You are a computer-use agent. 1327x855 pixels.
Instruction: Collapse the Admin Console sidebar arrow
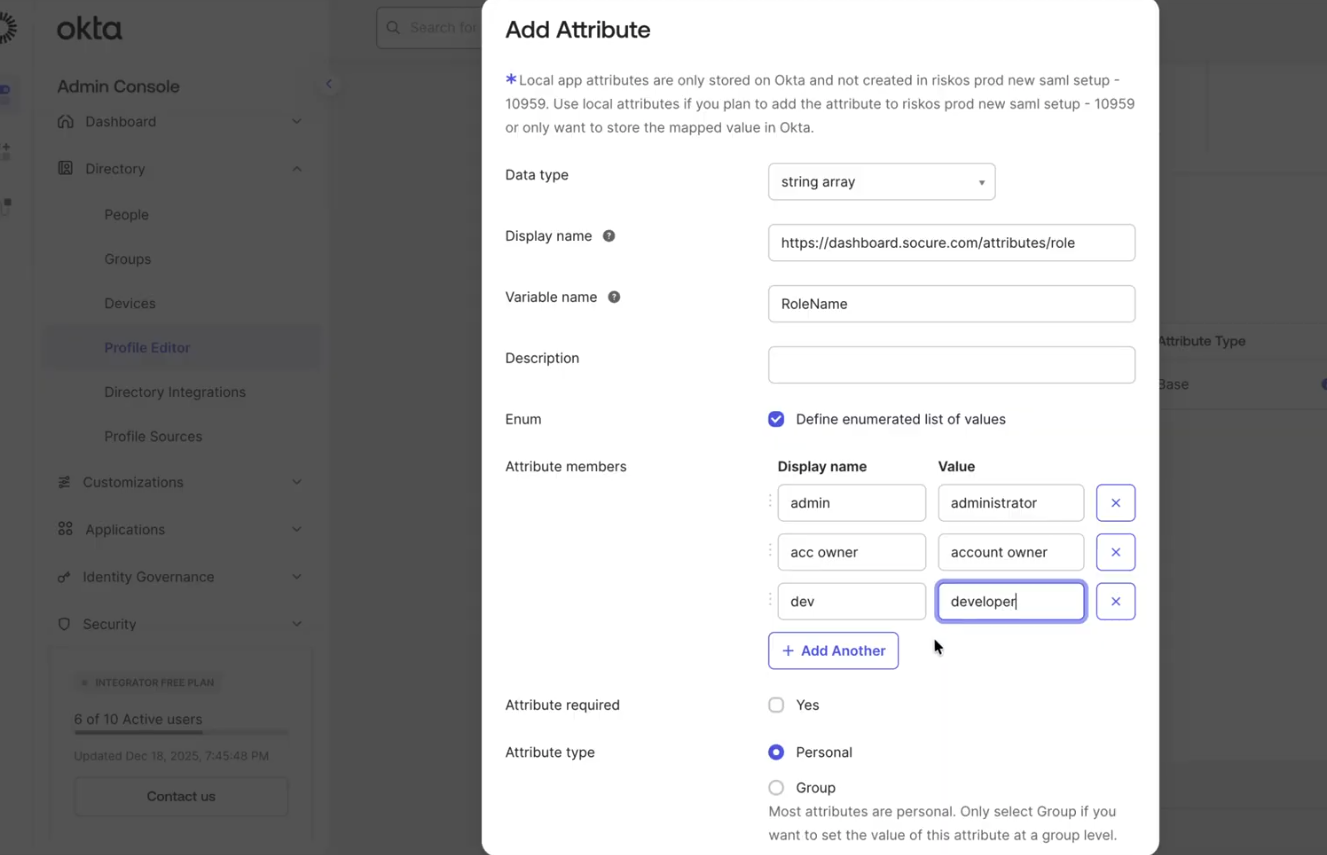328,84
